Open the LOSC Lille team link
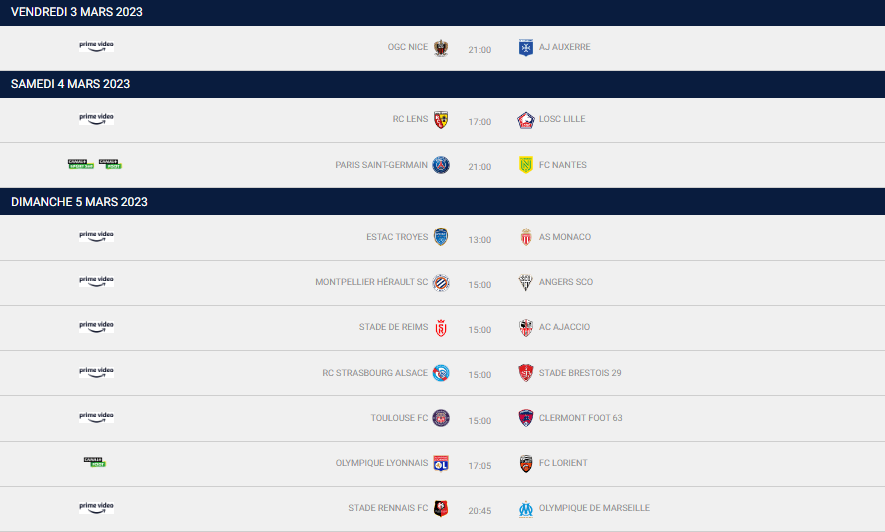 click(x=562, y=119)
